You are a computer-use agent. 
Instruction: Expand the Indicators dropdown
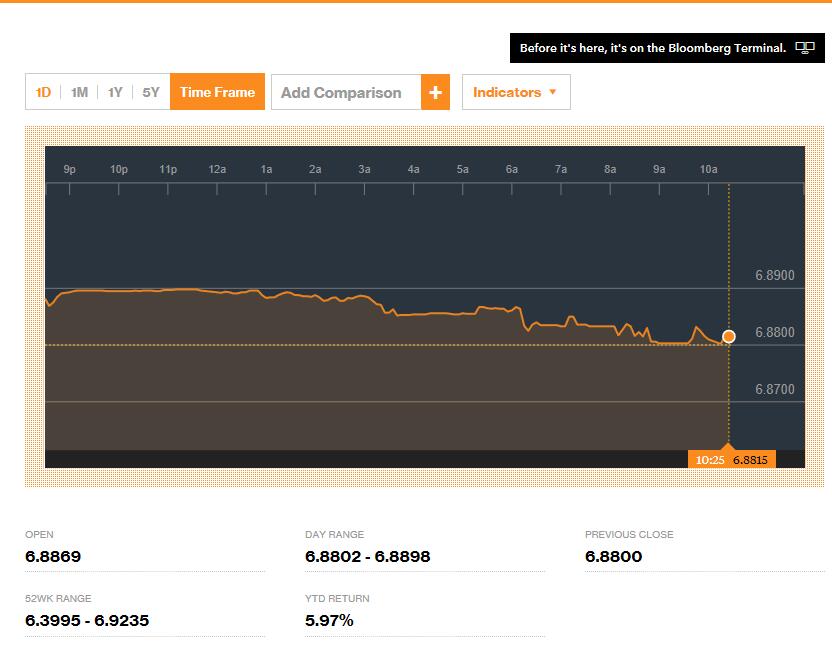(x=515, y=93)
